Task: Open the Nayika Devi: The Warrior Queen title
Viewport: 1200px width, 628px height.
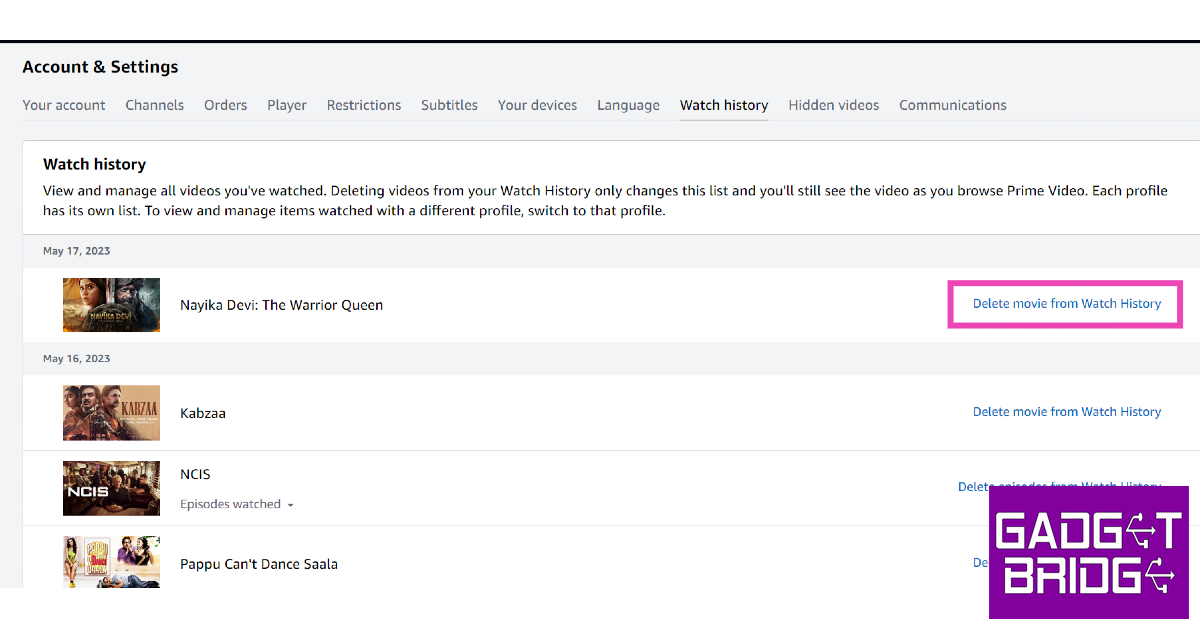Action: point(281,305)
